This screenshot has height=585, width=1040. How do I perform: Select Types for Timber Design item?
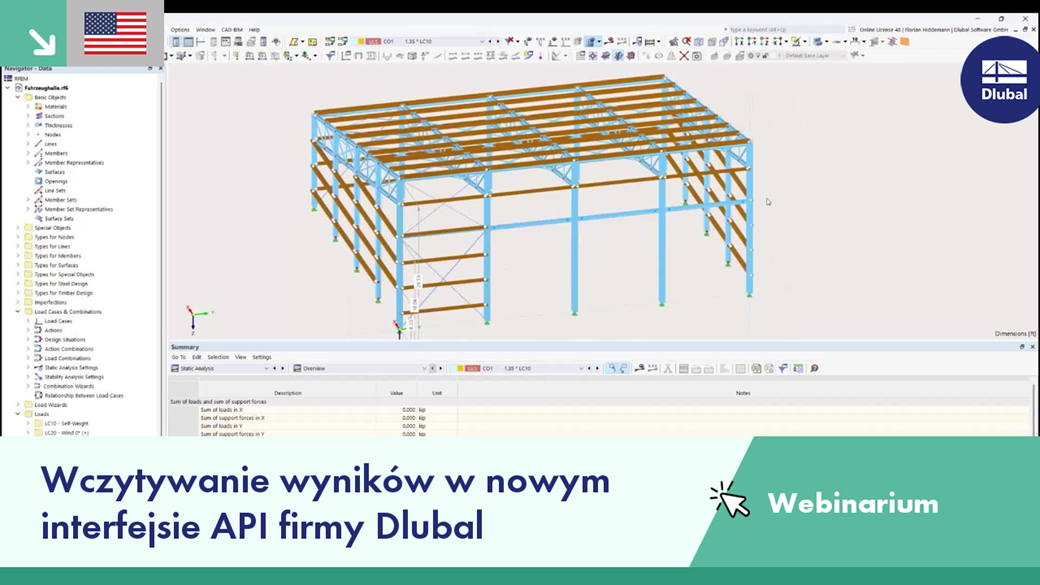(64, 292)
